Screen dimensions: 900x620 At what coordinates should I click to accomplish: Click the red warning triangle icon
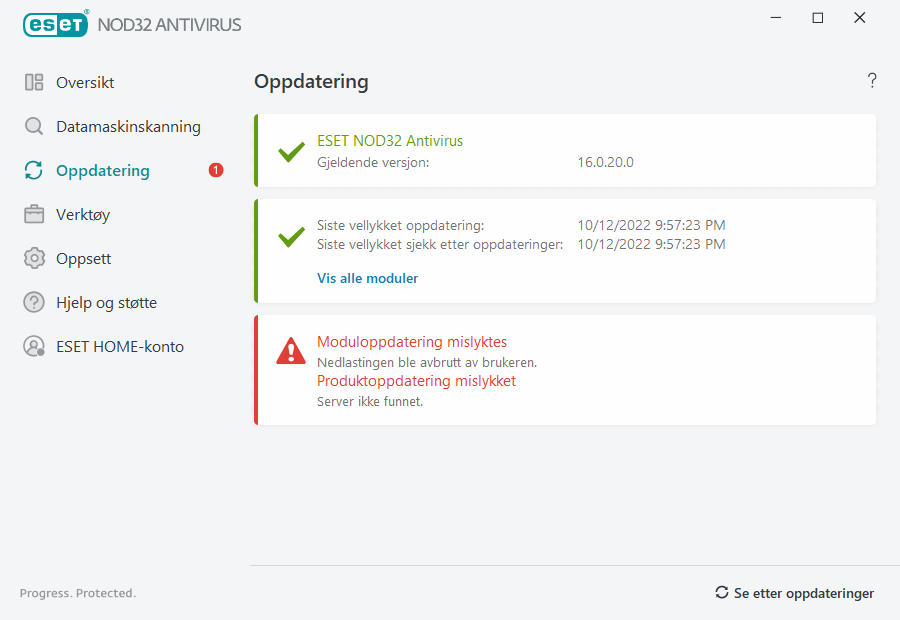(290, 350)
